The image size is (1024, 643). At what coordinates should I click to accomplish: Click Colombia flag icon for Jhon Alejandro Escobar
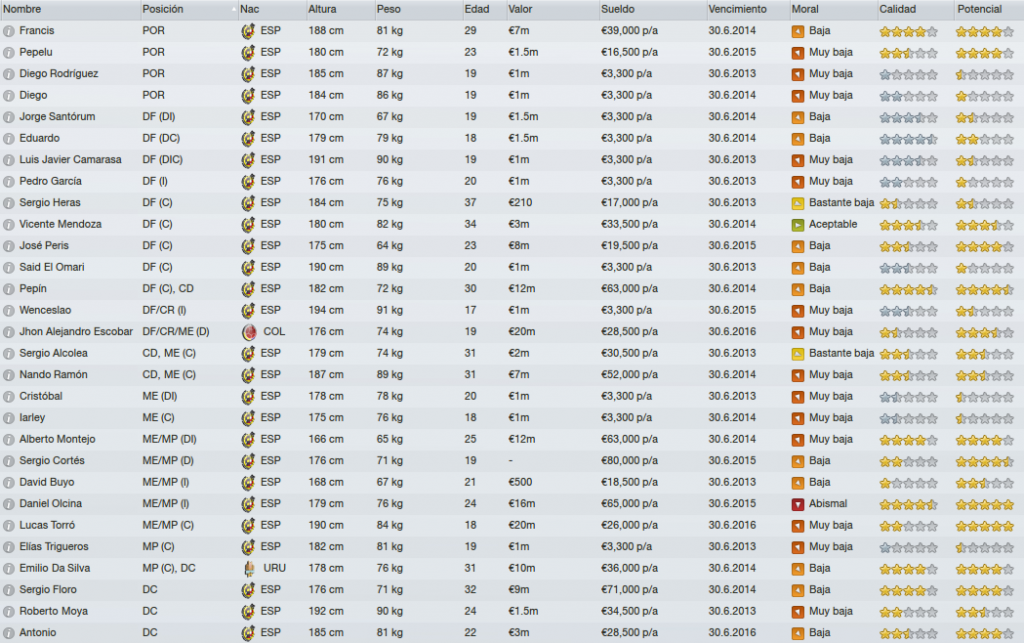tap(249, 332)
